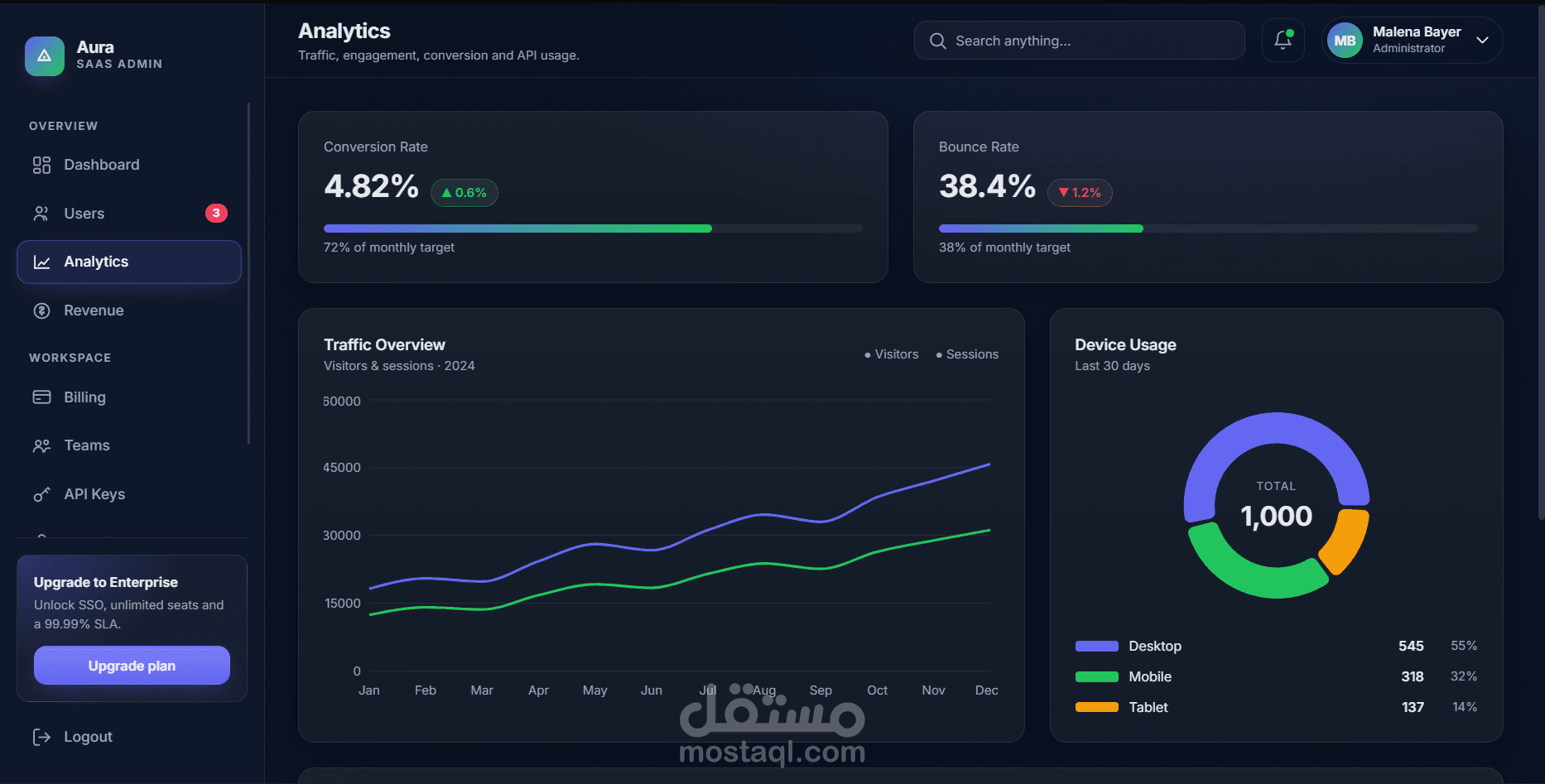This screenshot has width=1545, height=784.
Task: Open the Billing menu item
Action: (x=129, y=397)
